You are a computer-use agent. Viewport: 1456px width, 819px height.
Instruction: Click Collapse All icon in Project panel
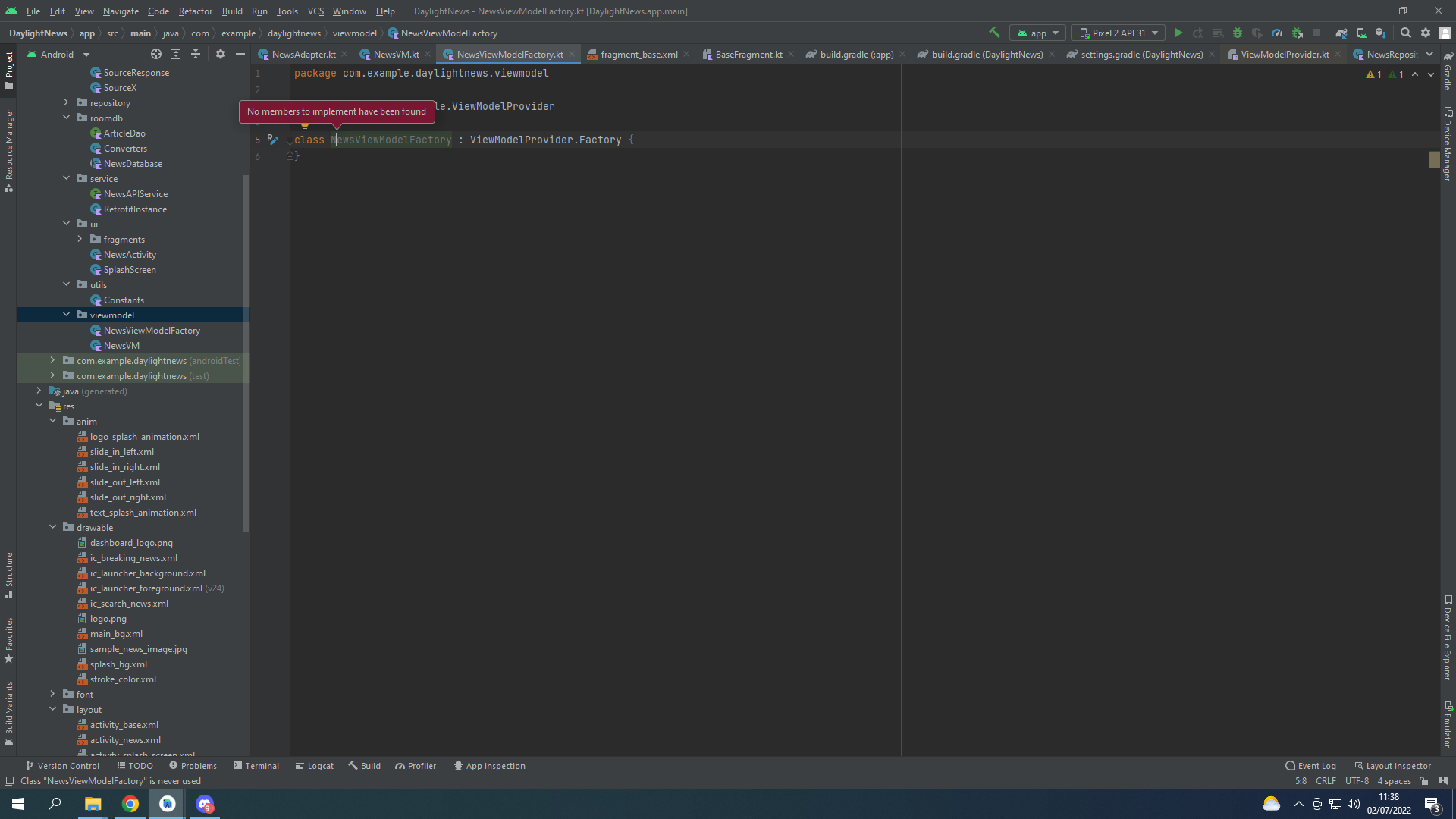coord(196,54)
